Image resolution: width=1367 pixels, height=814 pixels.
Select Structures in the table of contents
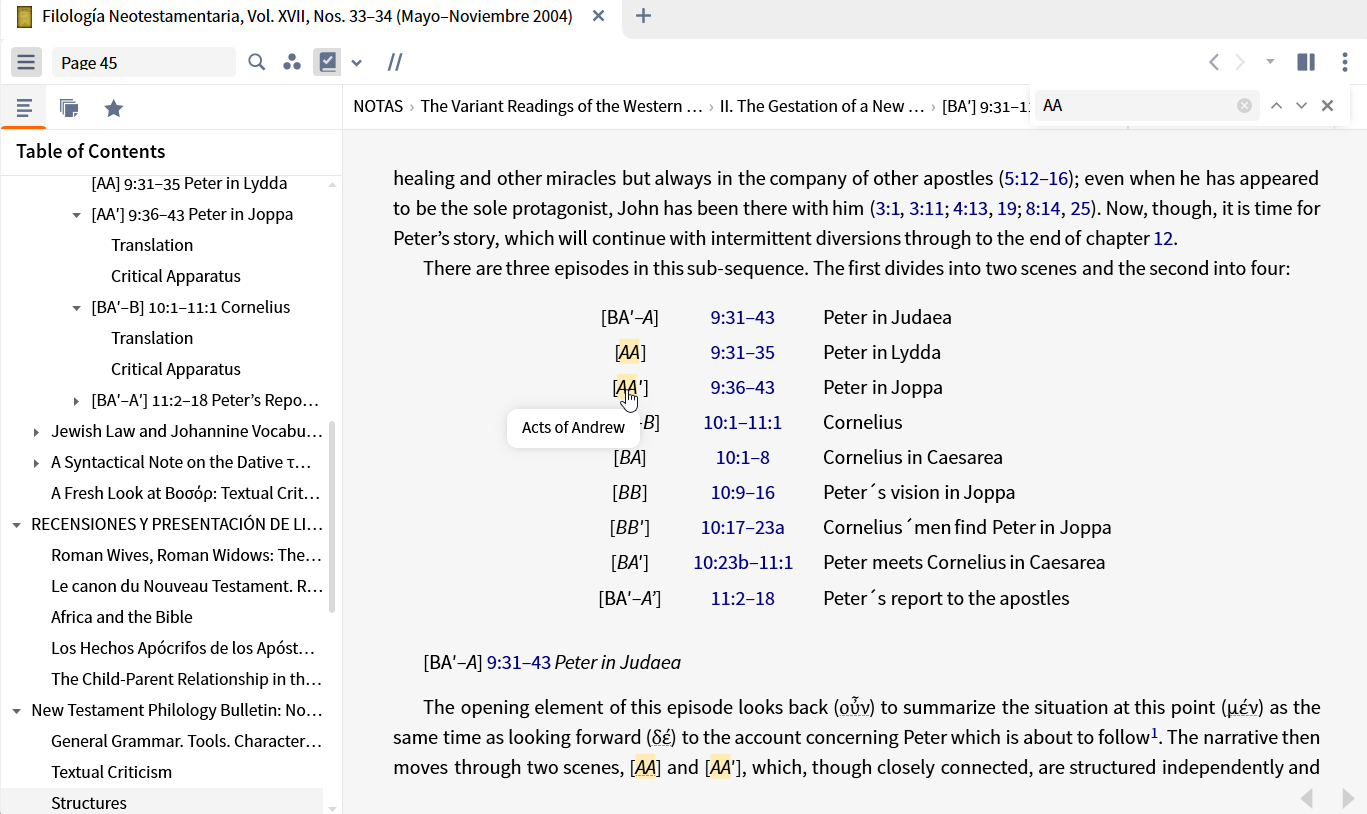coord(89,803)
